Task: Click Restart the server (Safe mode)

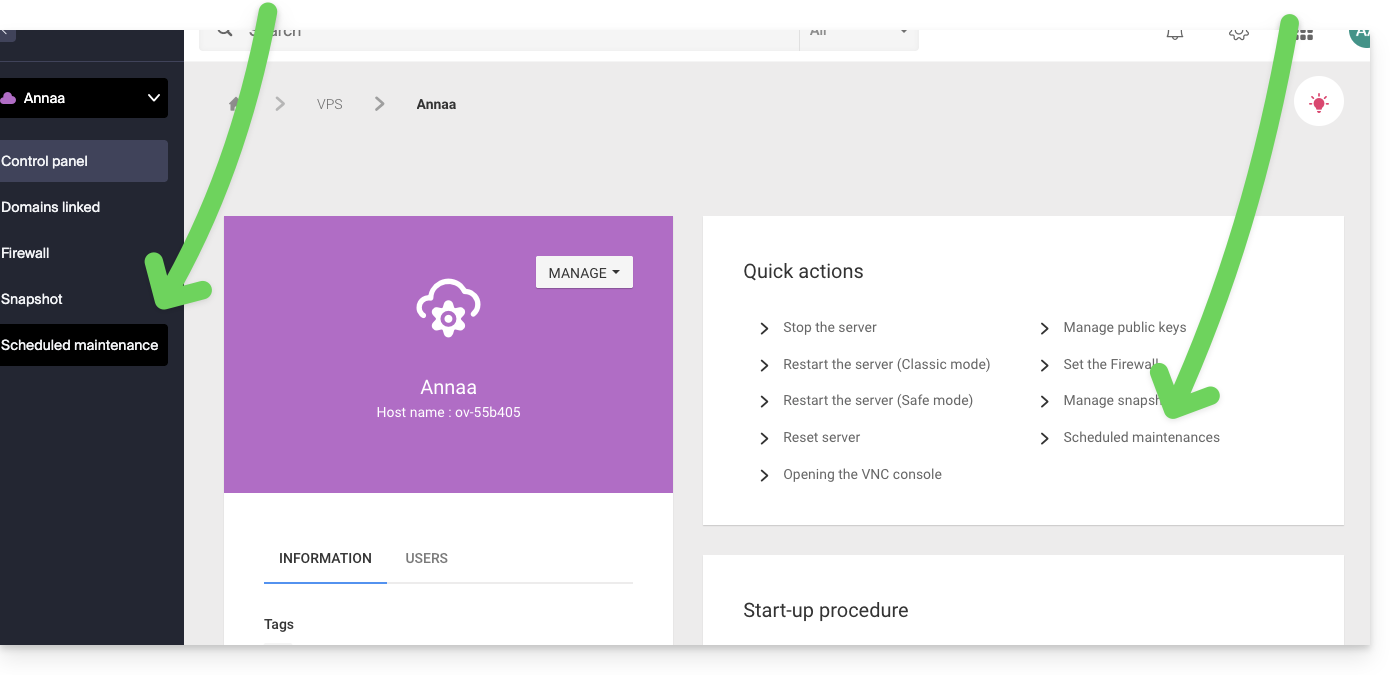Action: click(x=877, y=400)
